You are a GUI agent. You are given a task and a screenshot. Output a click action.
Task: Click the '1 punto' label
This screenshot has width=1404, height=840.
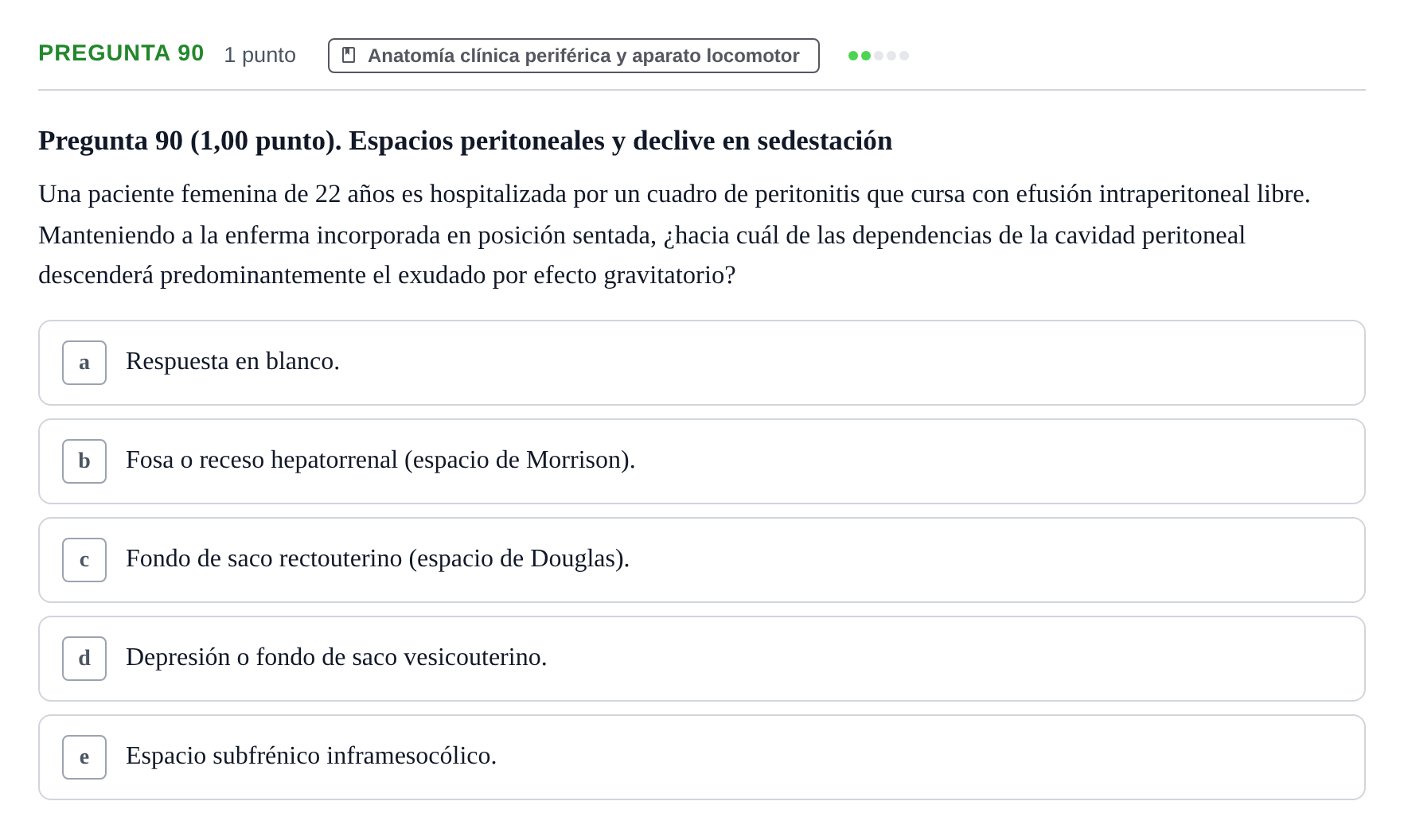[259, 55]
